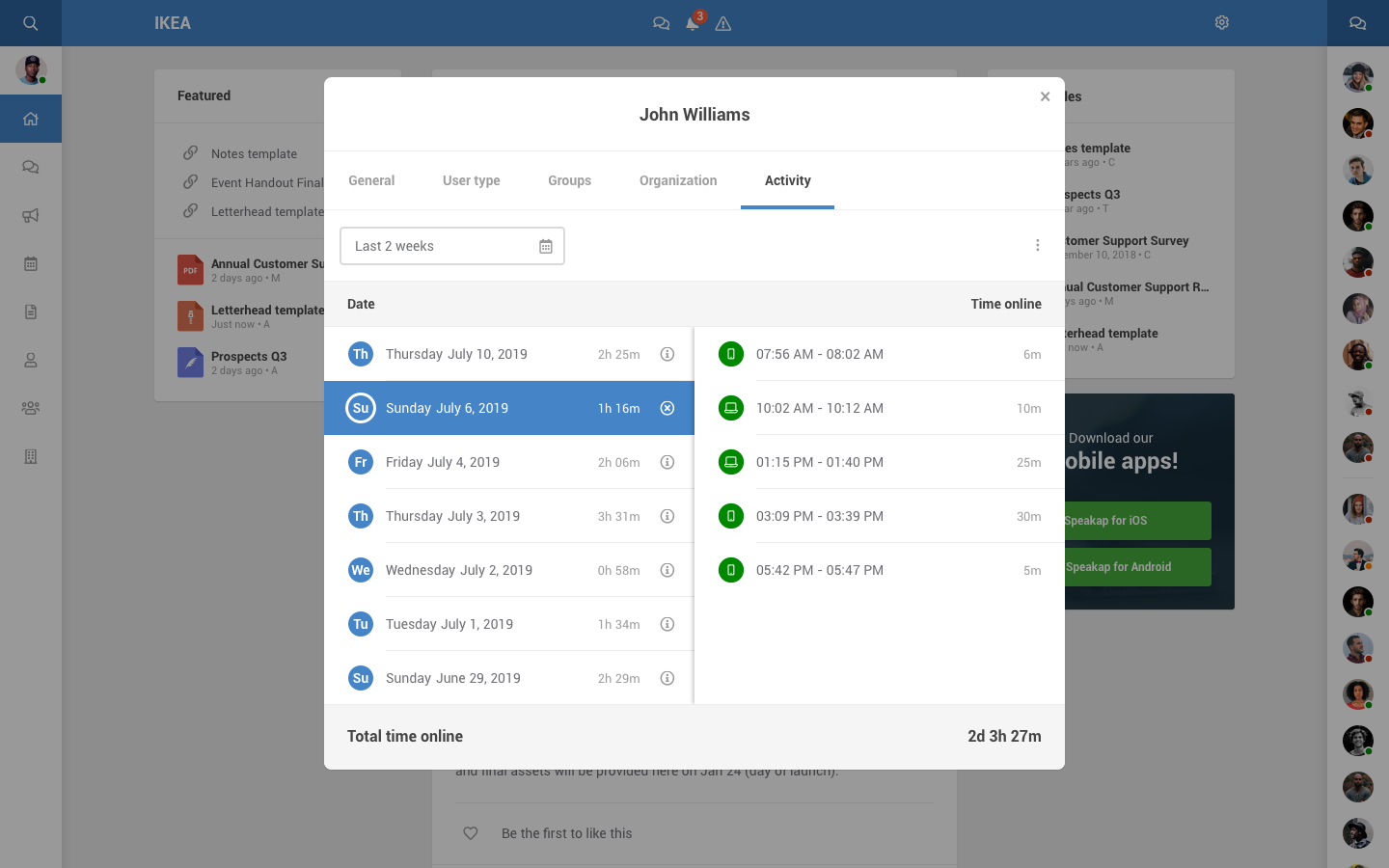
Task: Show details for Thursday July 10, 2019
Action: click(667, 354)
